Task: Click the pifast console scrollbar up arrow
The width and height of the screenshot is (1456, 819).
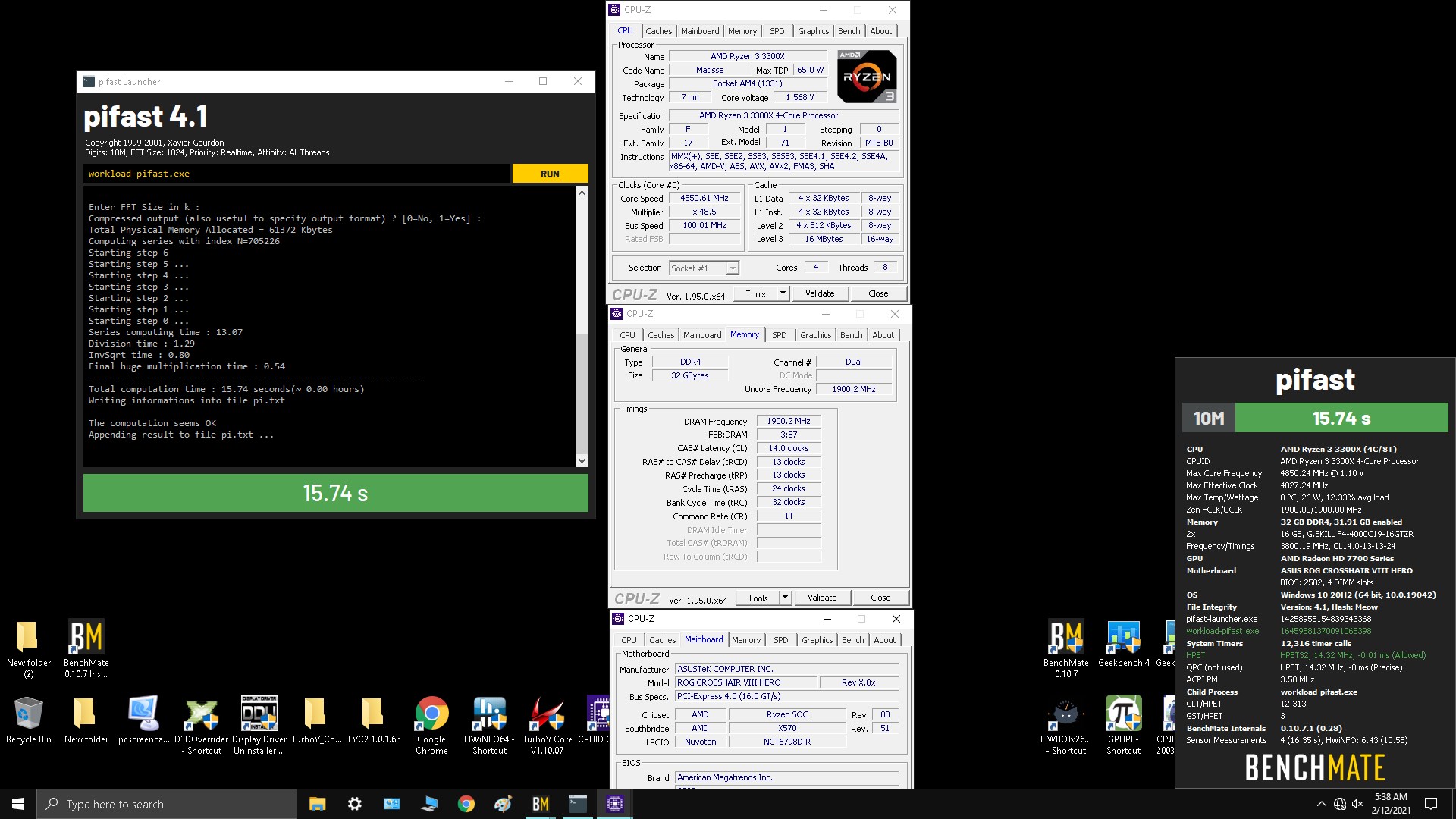Action: click(x=582, y=193)
